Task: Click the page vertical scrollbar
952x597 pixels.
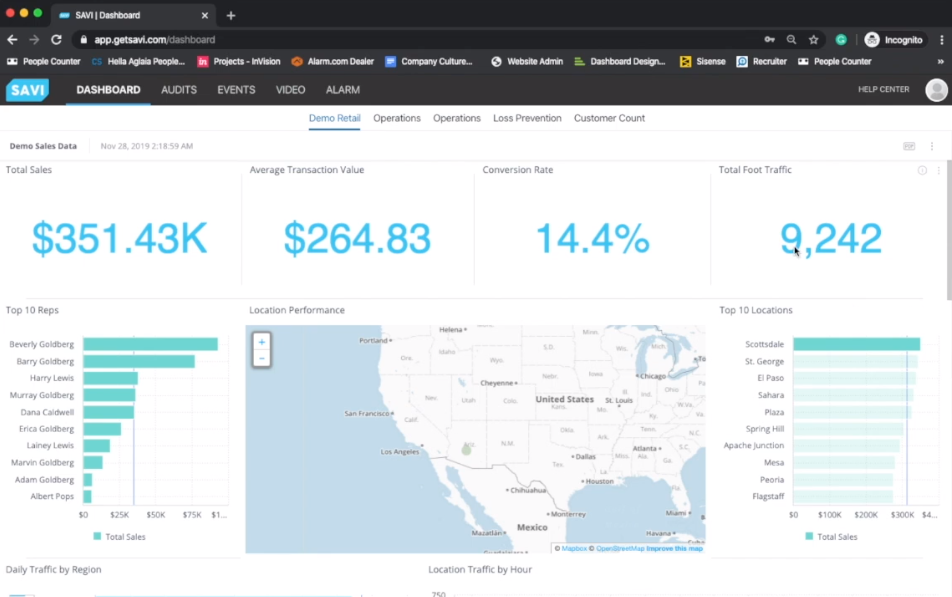Action: tap(949, 231)
